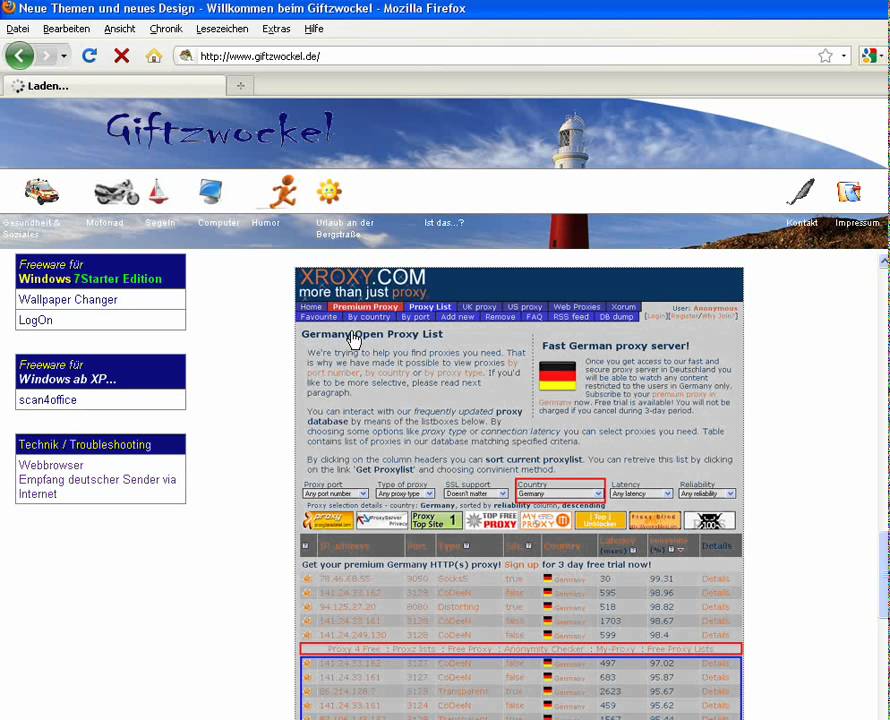The image size is (890, 720).
Task: Click the smiling sun icon
Action: coord(329,191)
